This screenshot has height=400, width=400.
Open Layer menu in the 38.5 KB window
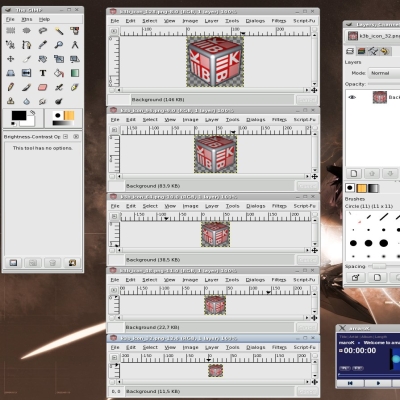(212, 206)
